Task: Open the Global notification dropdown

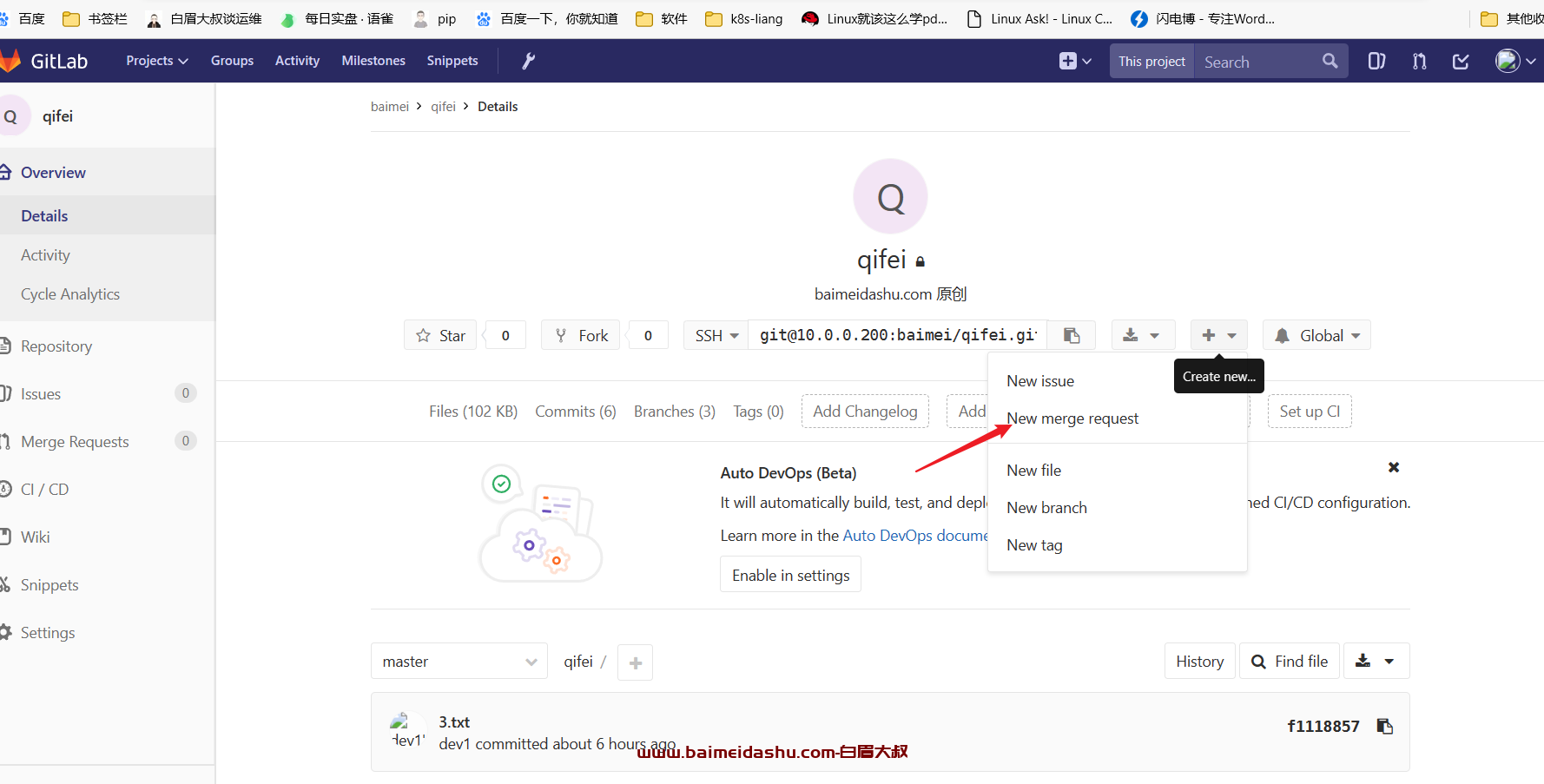Action: (x=1316, y=335)
